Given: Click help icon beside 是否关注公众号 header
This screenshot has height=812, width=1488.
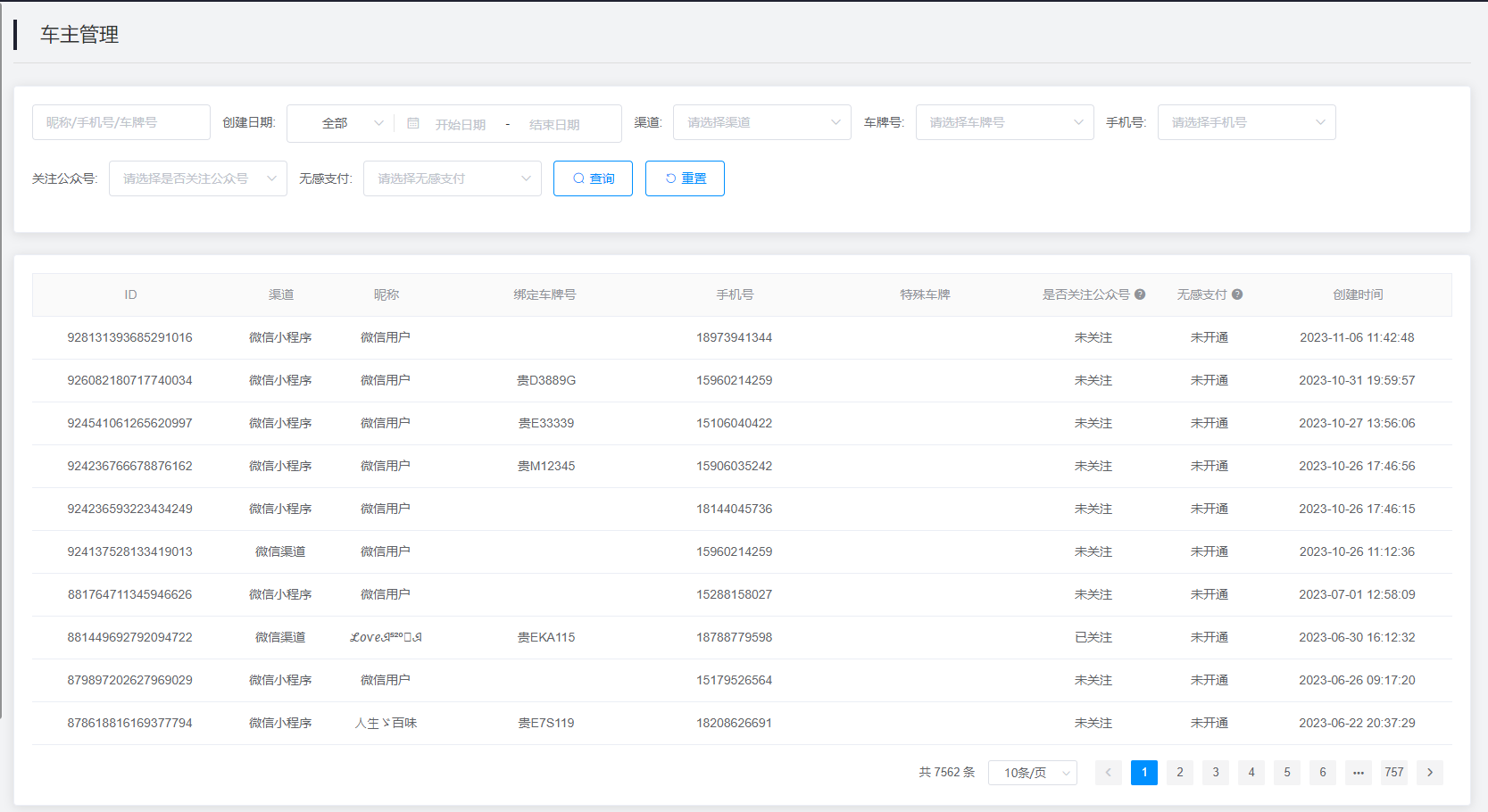Looking at the screenshot, I should [1140, 294].
